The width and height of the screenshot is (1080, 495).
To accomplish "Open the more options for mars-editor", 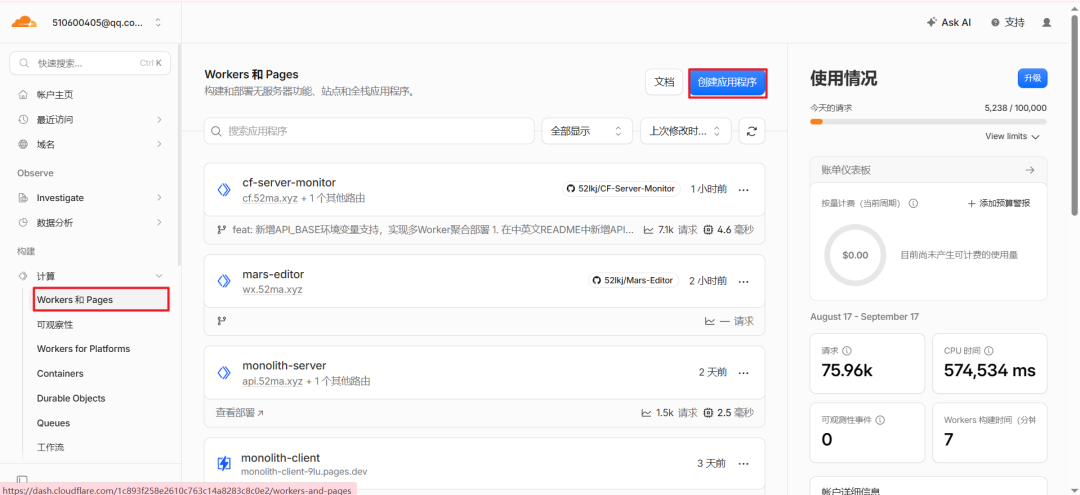I will click(x=743, y=281).
